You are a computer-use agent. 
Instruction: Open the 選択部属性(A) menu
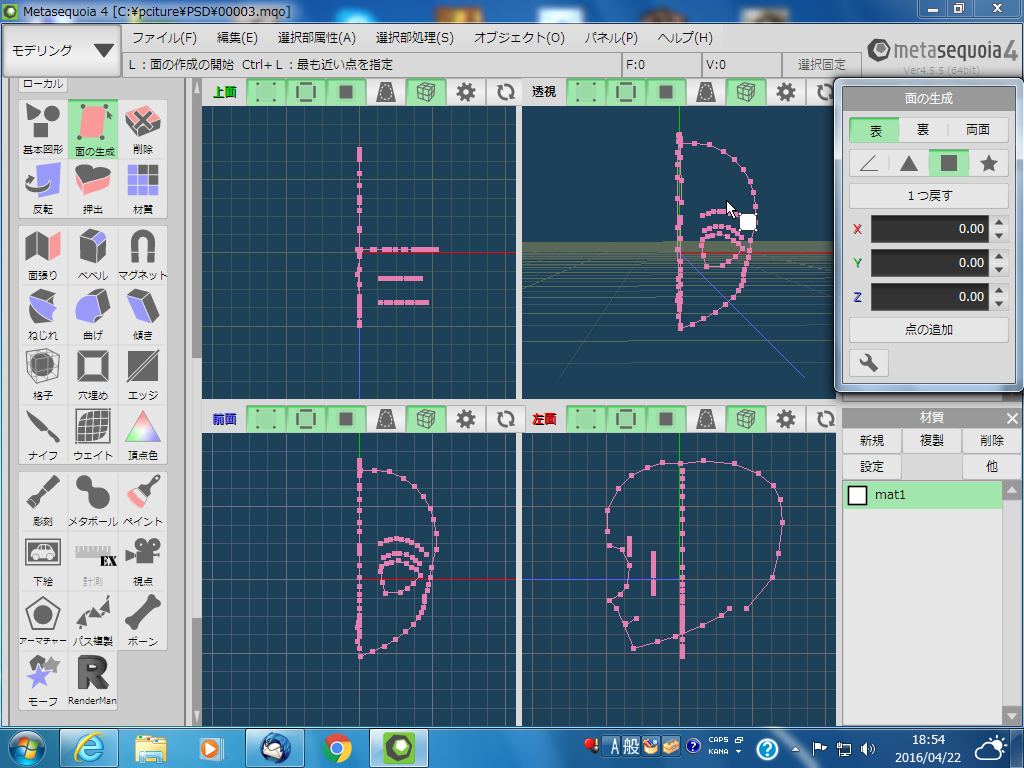pyautogui.click(x=317, y=38)
